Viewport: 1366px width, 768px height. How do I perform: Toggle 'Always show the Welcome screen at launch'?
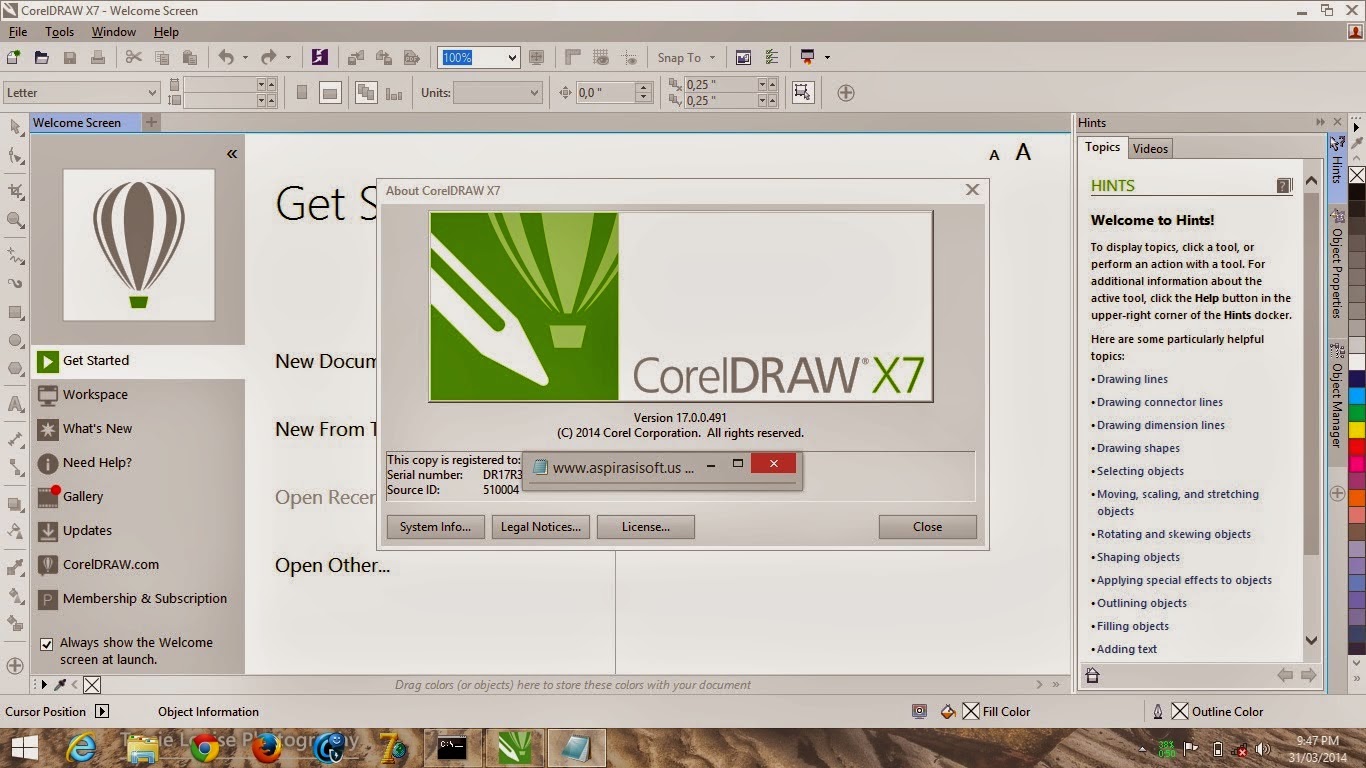[46, 643]
